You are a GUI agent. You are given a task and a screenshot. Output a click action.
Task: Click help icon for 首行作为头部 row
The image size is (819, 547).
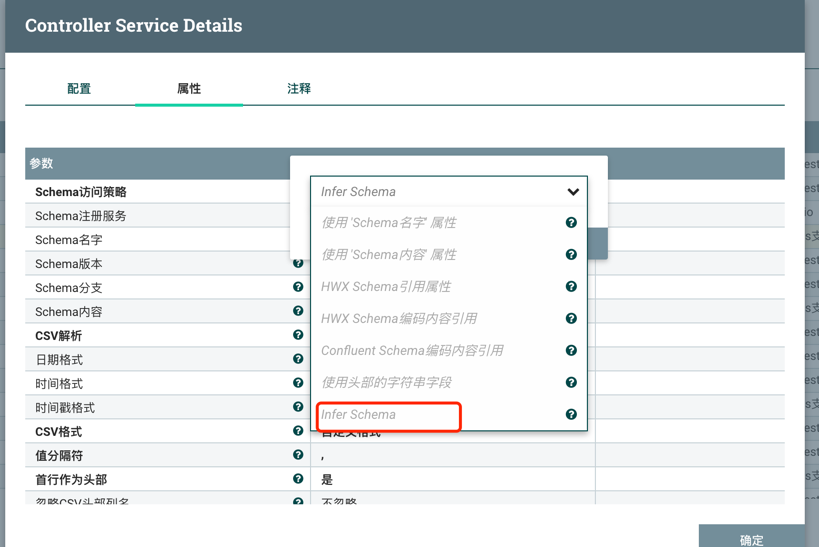click(298, 479)
